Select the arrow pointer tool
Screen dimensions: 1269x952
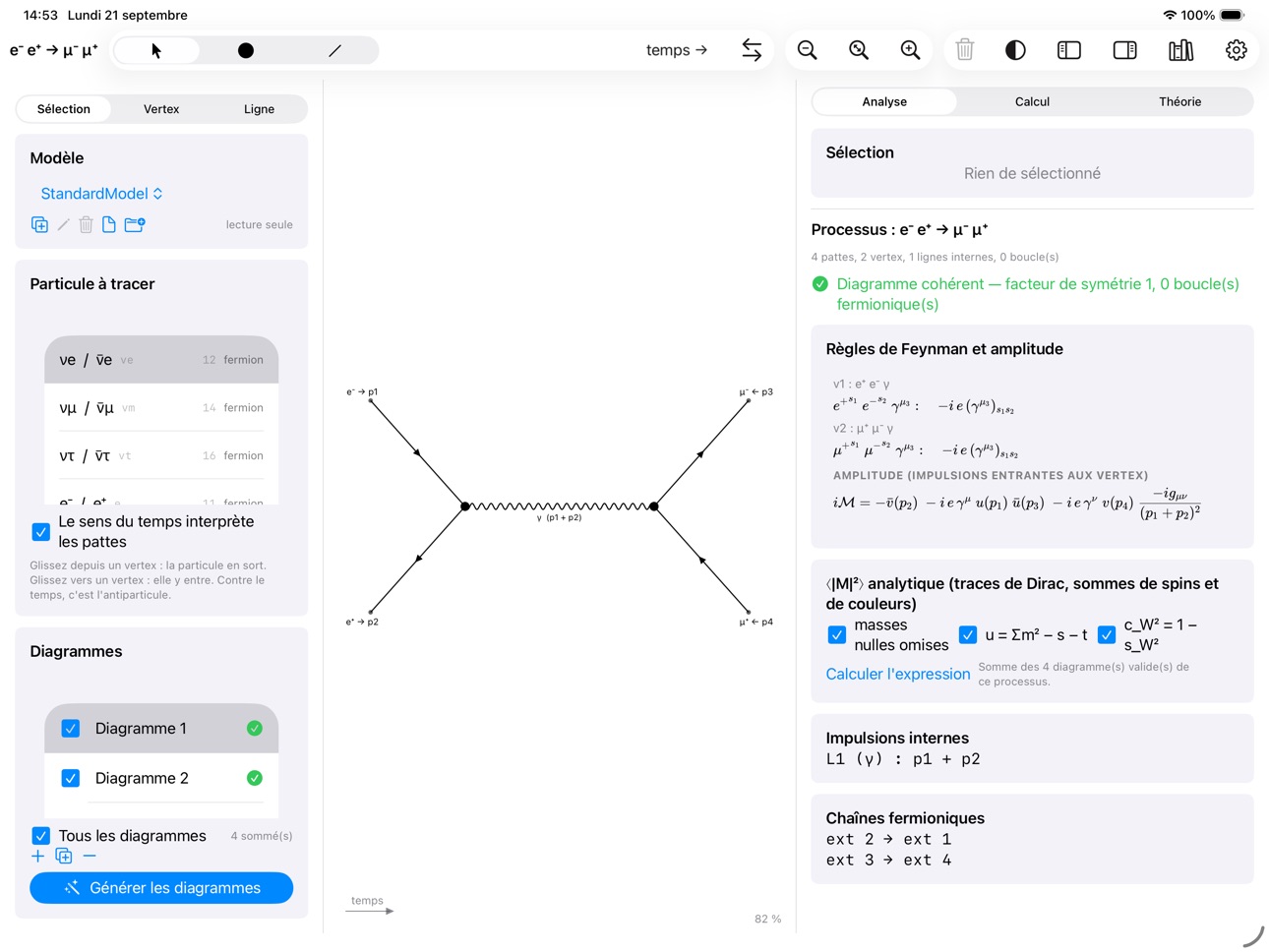point(156,50)
